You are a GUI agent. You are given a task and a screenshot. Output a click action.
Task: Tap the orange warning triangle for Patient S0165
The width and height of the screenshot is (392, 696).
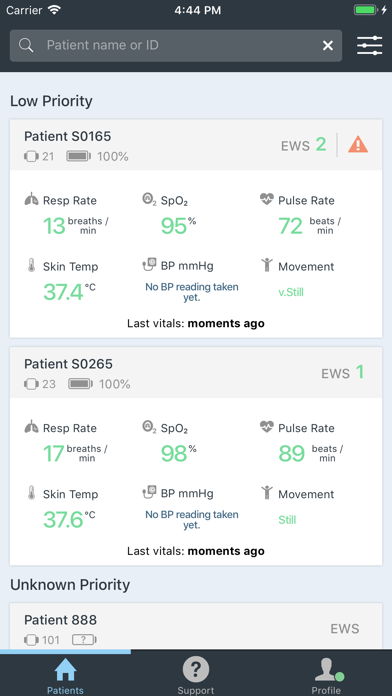[x=358, y=145]
